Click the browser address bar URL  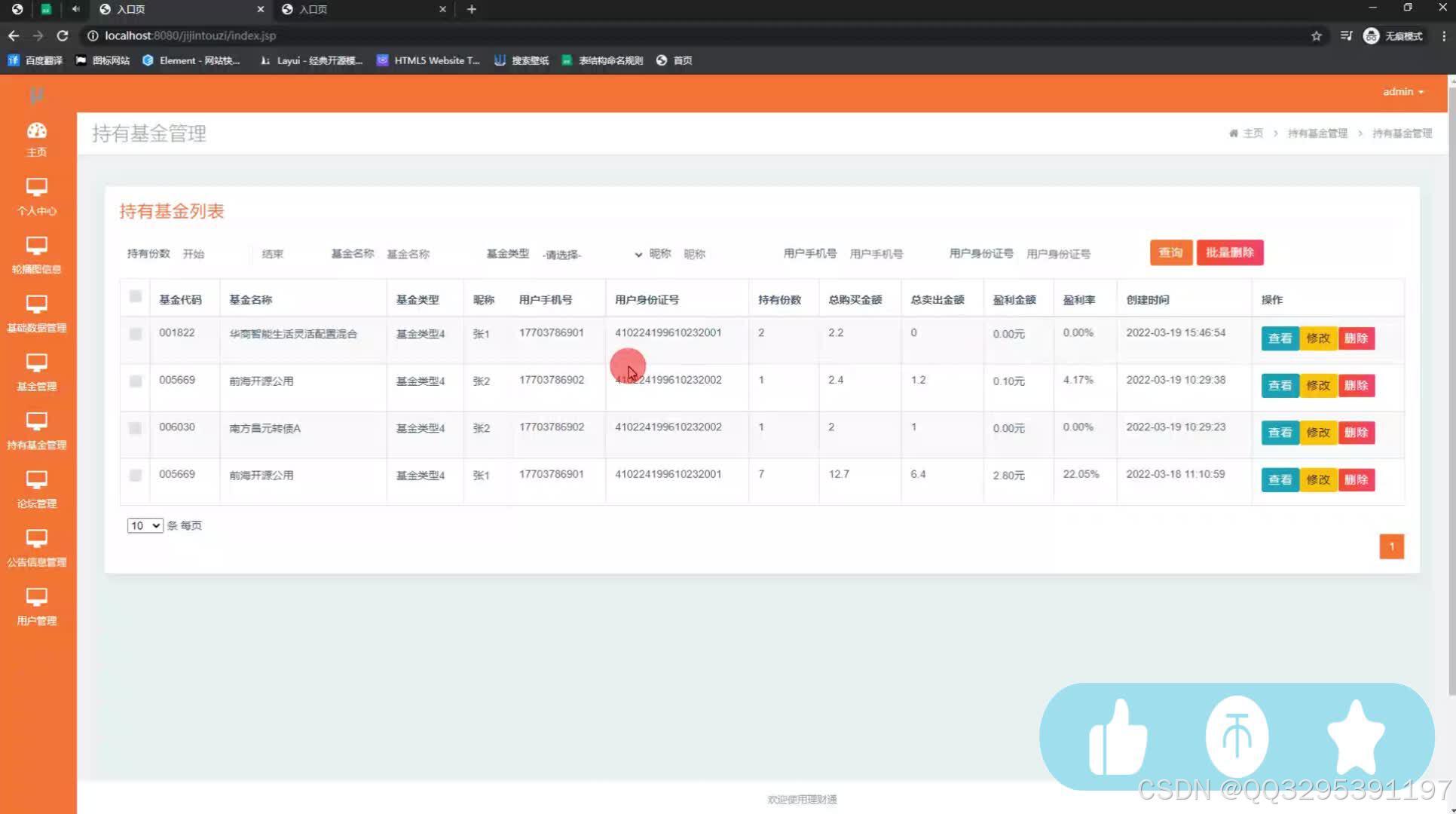pyautogui.click(x=190, y=35)
